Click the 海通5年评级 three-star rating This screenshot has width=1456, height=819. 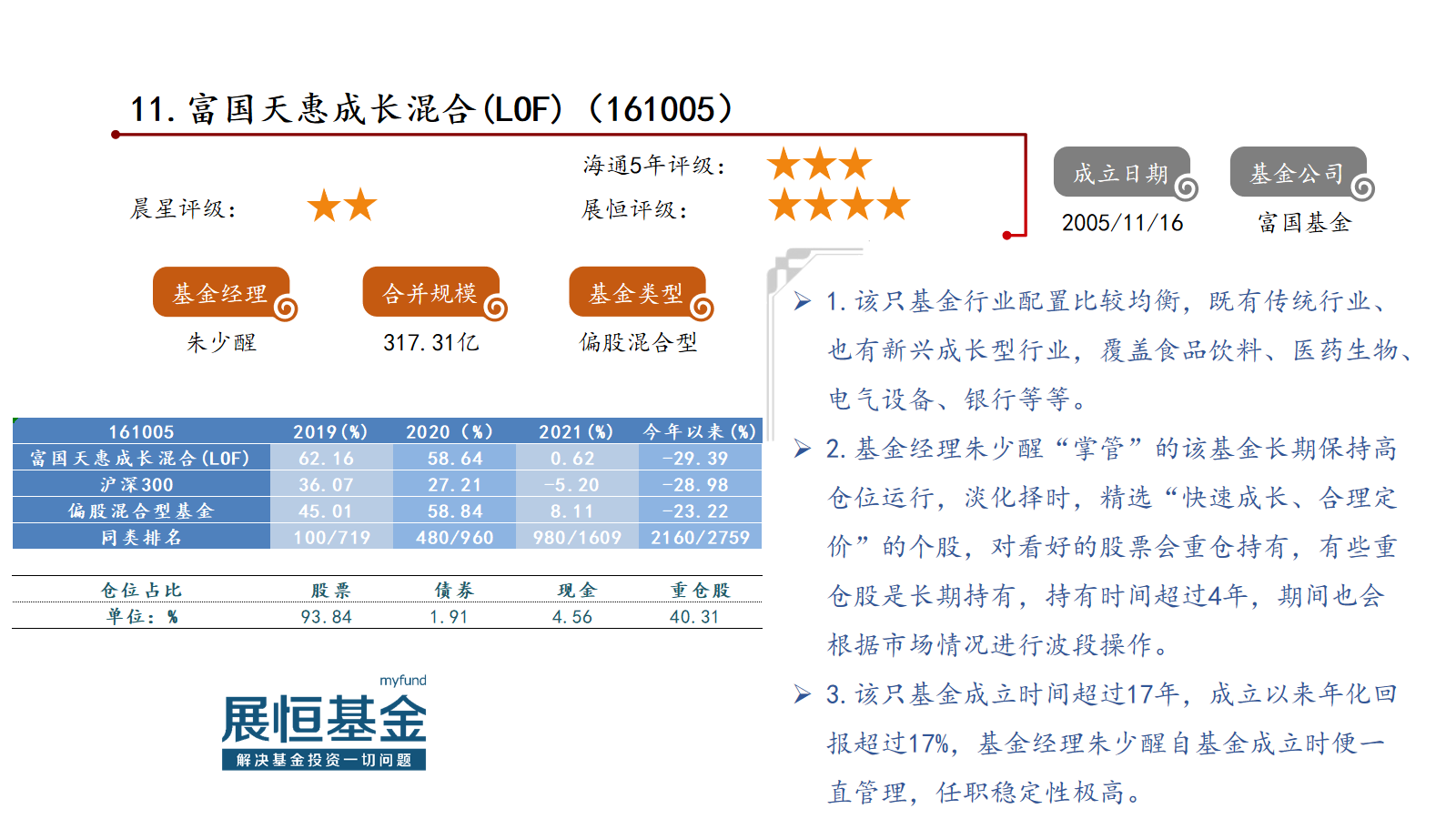coord(819,165)
